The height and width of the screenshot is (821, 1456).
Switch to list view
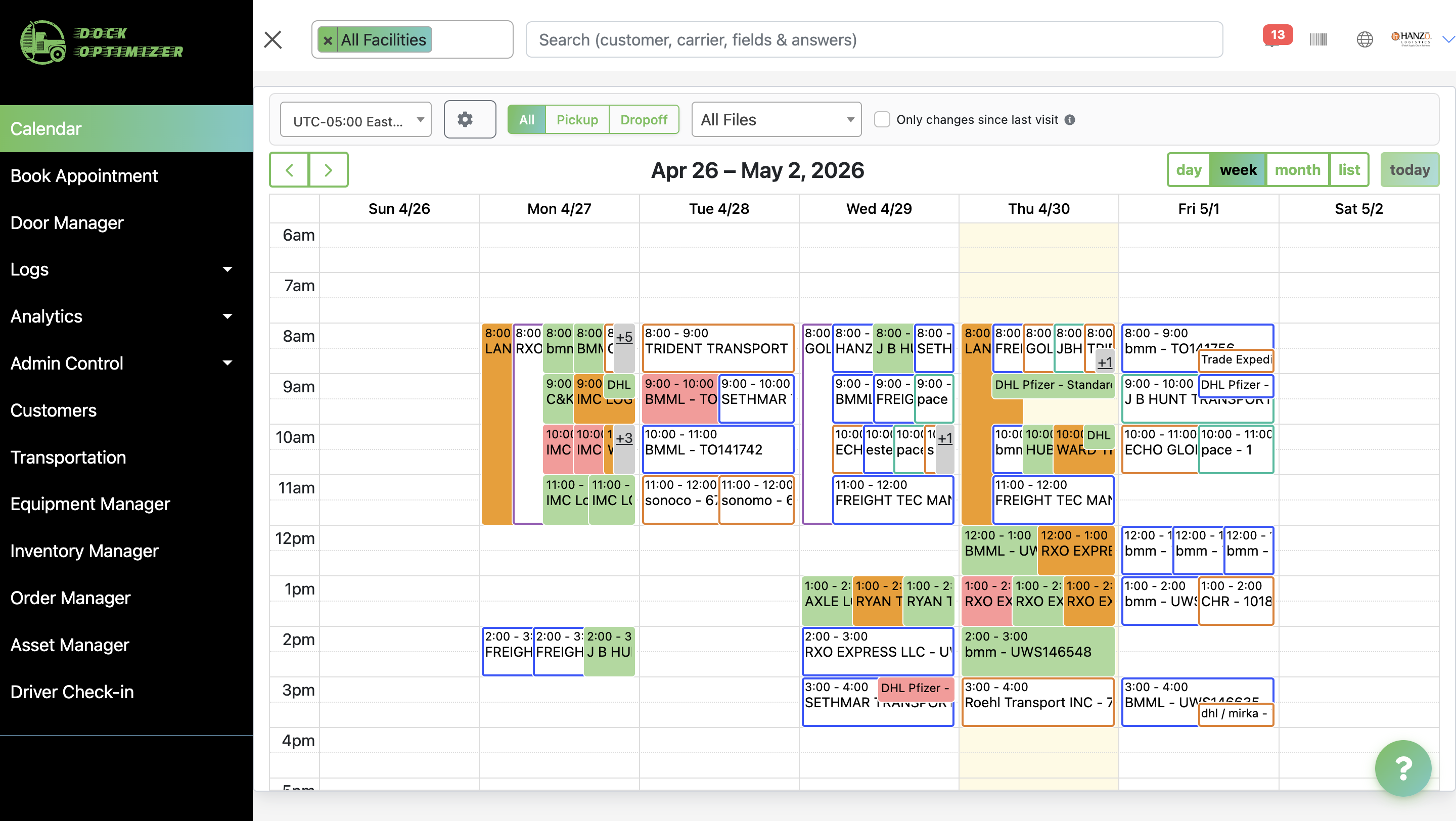tap(1349, 170)
